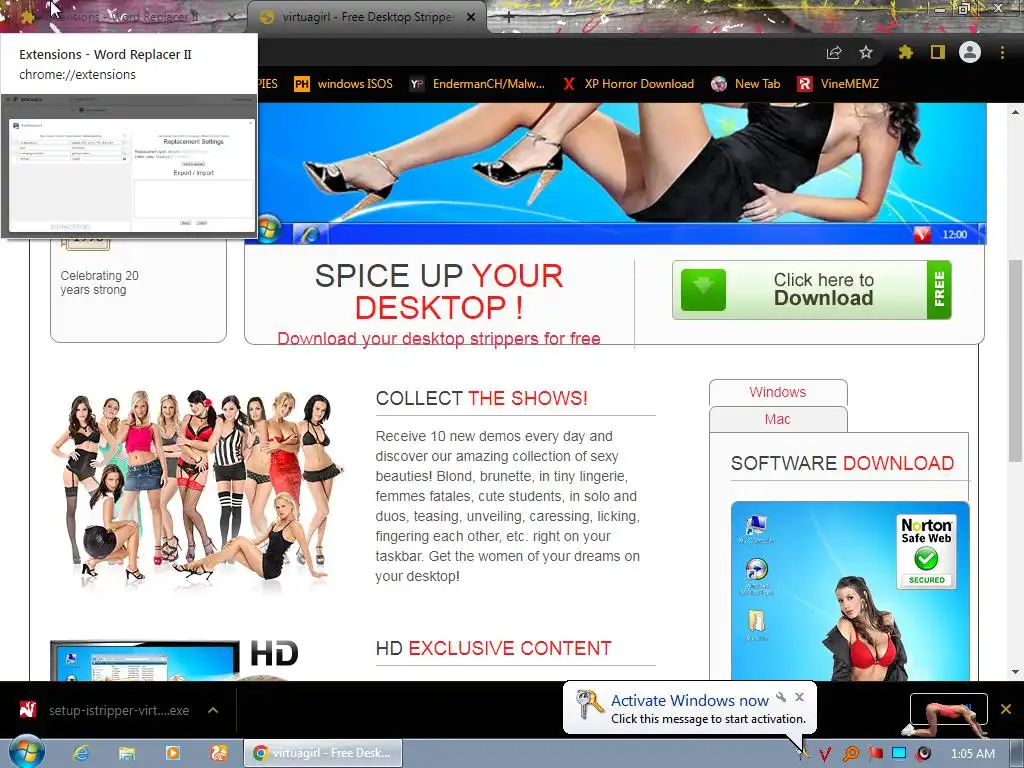Close the Word Replacer II tab
Image resolution: width=1024 pixels, height=768 pixels.
(x=232, y=17)
